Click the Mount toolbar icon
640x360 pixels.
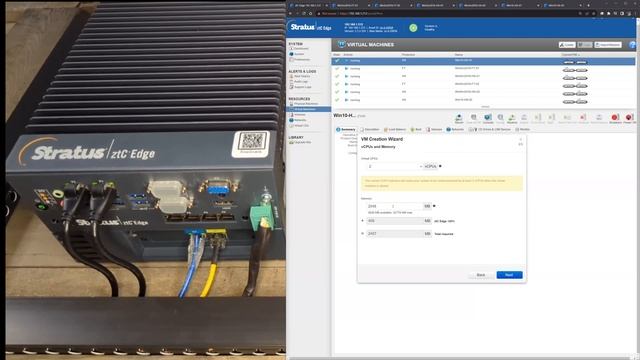pyautogui.click(x=459, y=119)
